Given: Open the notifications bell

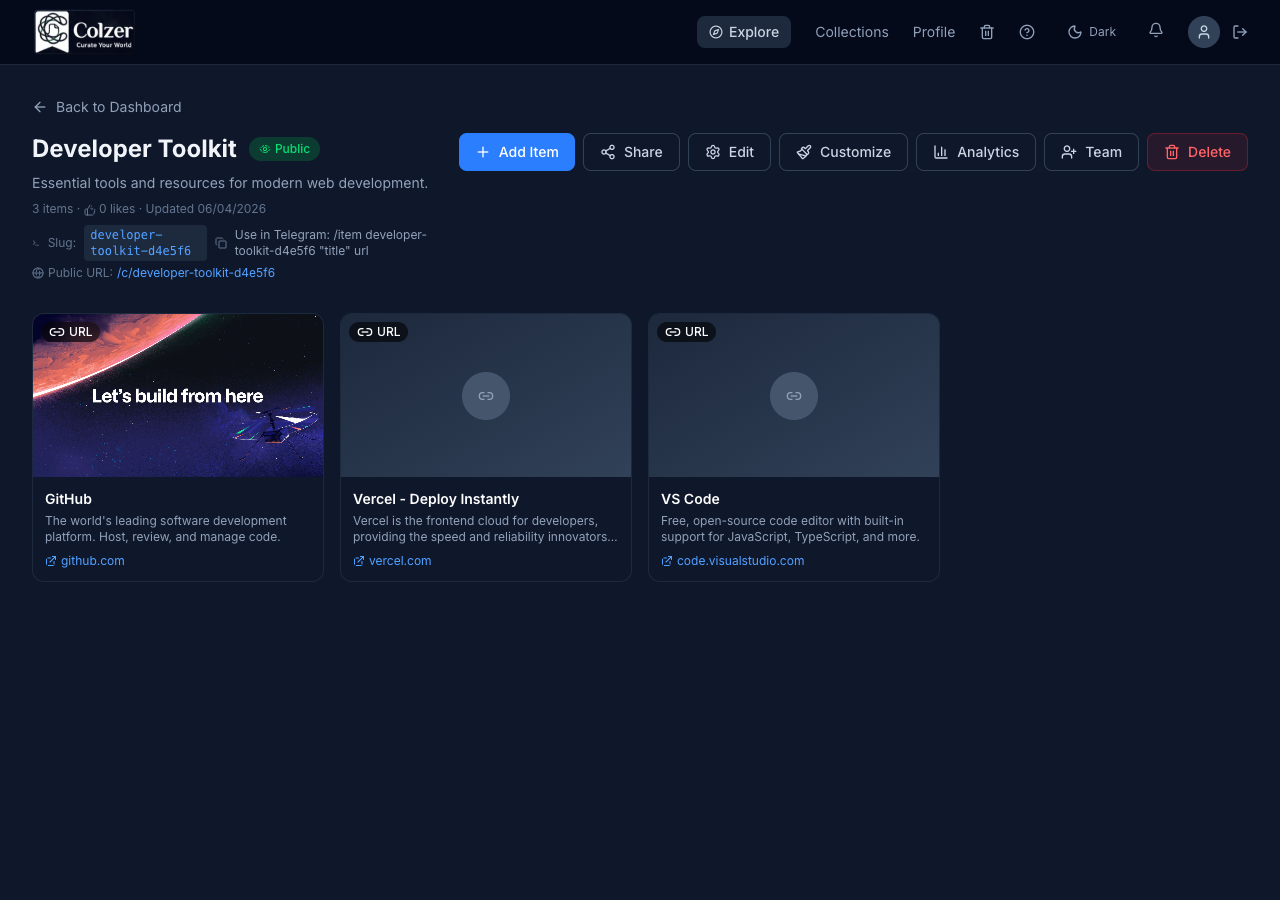Looking at the screenshot, I should (1155, 31).
